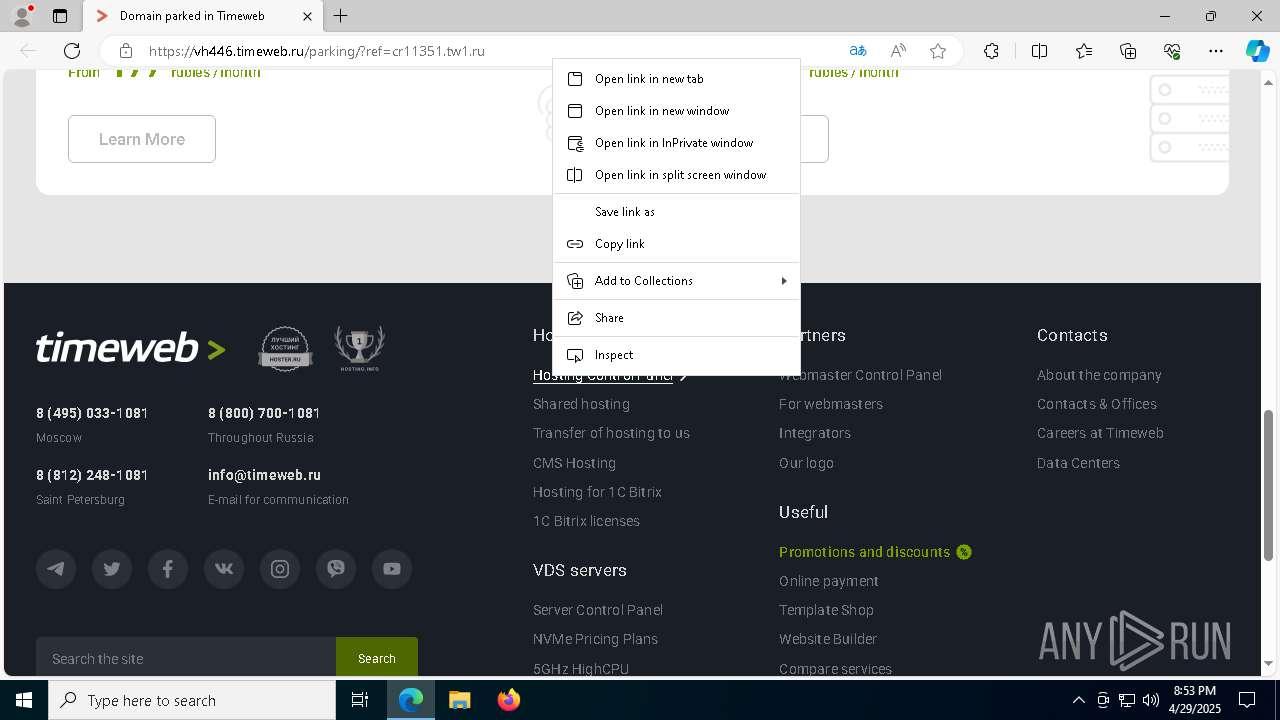Add a new browser tab
This screenshot has height=720, width=1280.
pyautogui.click(x=341, y=16)
